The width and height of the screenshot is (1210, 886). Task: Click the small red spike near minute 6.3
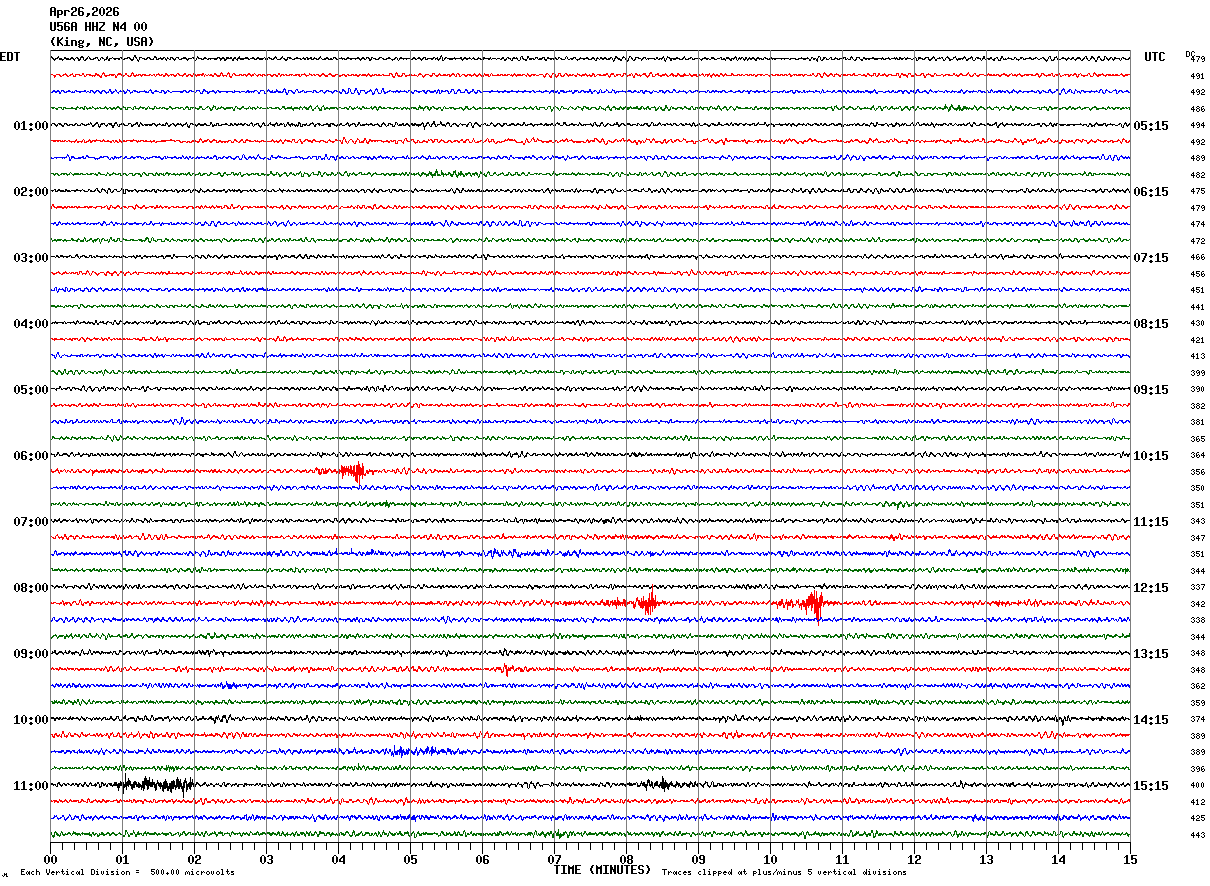coord(507,668)
